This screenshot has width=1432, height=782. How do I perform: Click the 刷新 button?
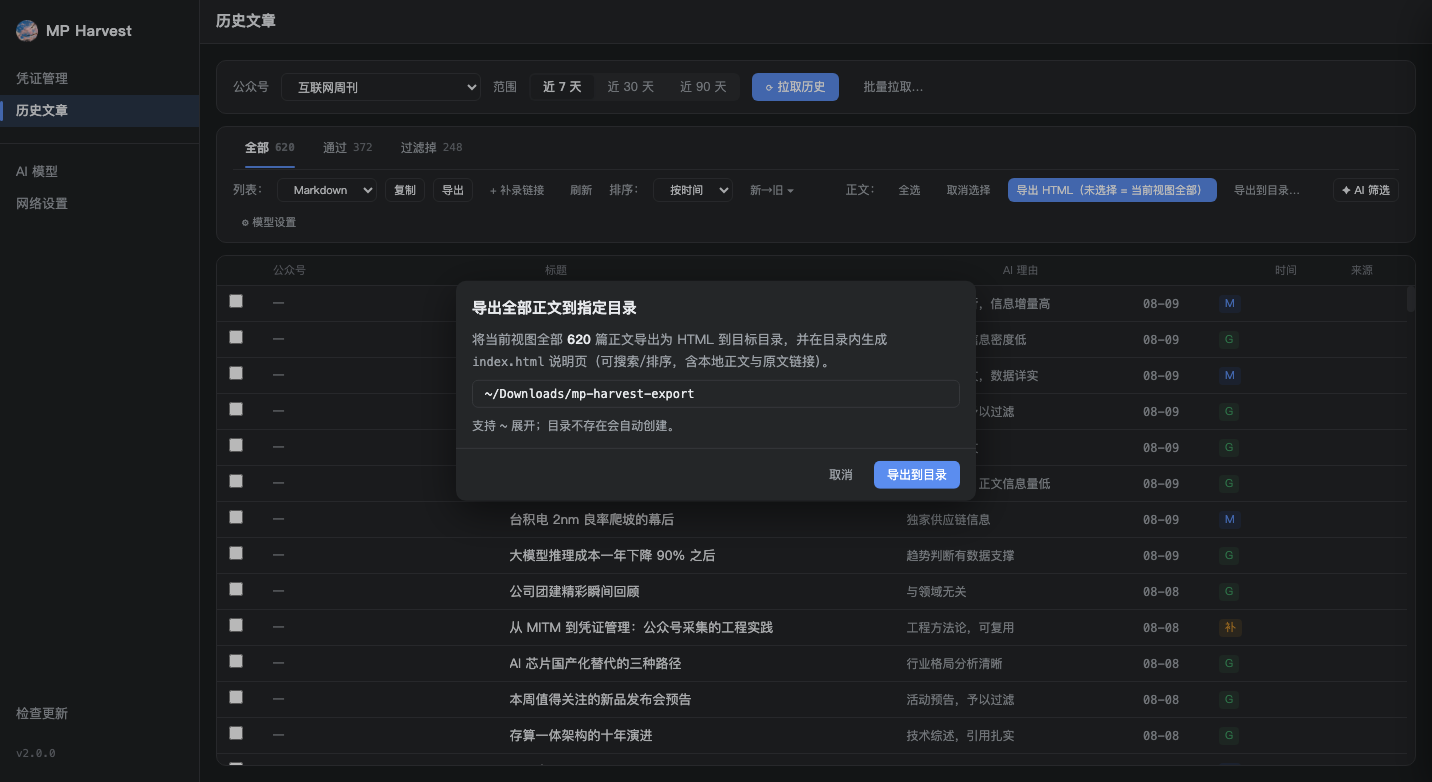click(x=581, y=190)
